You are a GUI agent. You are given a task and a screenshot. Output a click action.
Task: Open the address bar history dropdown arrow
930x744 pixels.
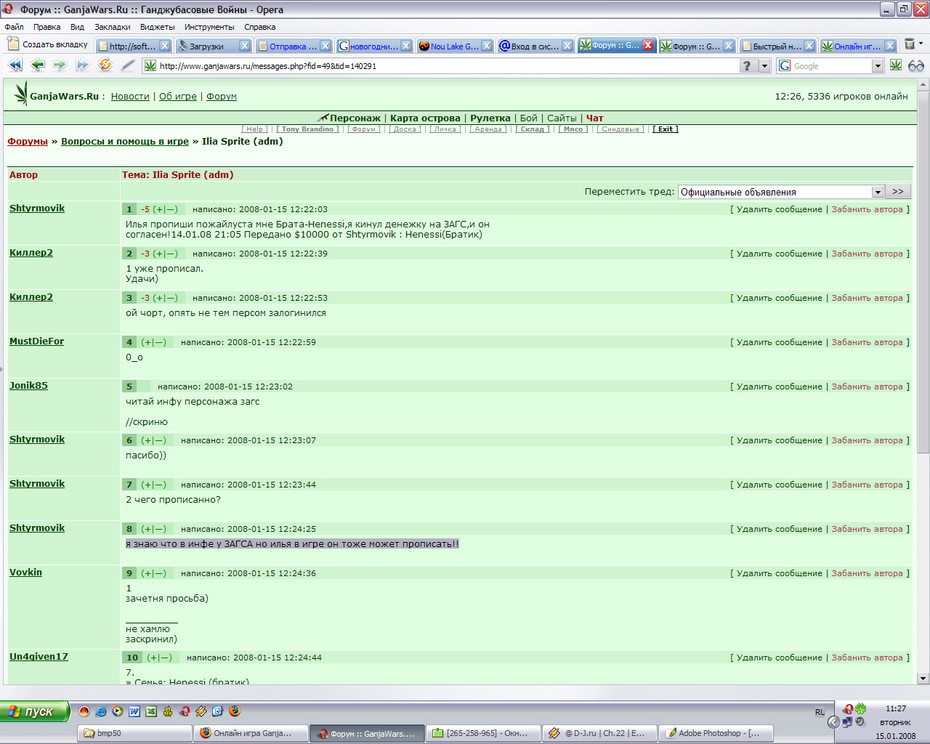[765, 66]
